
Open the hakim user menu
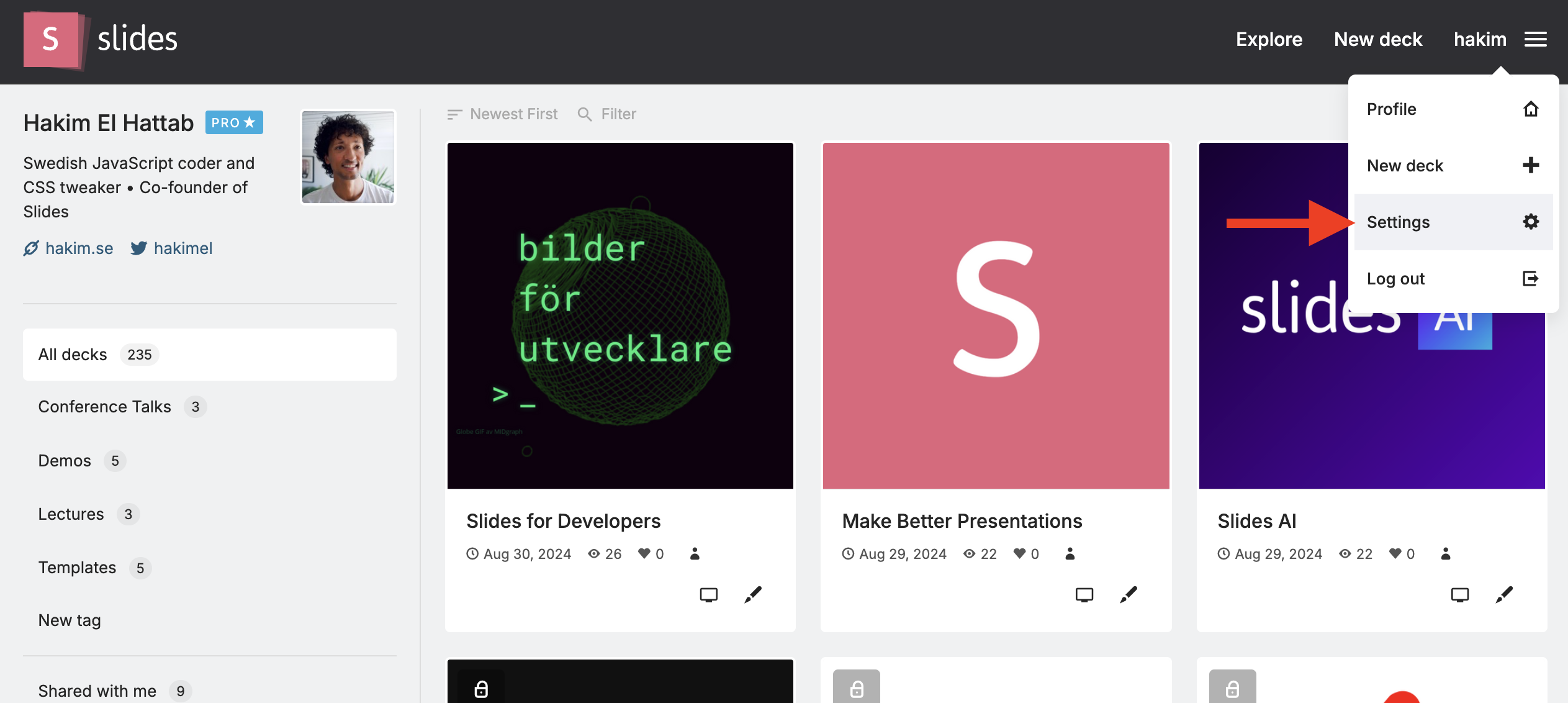point(1480,40)
